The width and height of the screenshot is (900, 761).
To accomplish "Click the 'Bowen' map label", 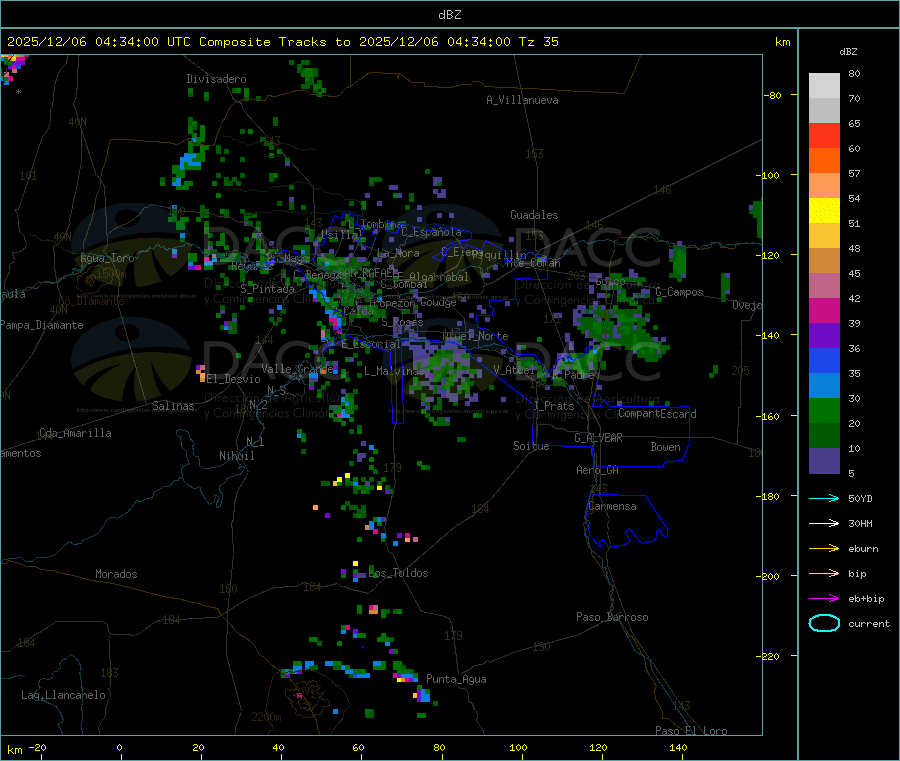I will tap(665, 447).
